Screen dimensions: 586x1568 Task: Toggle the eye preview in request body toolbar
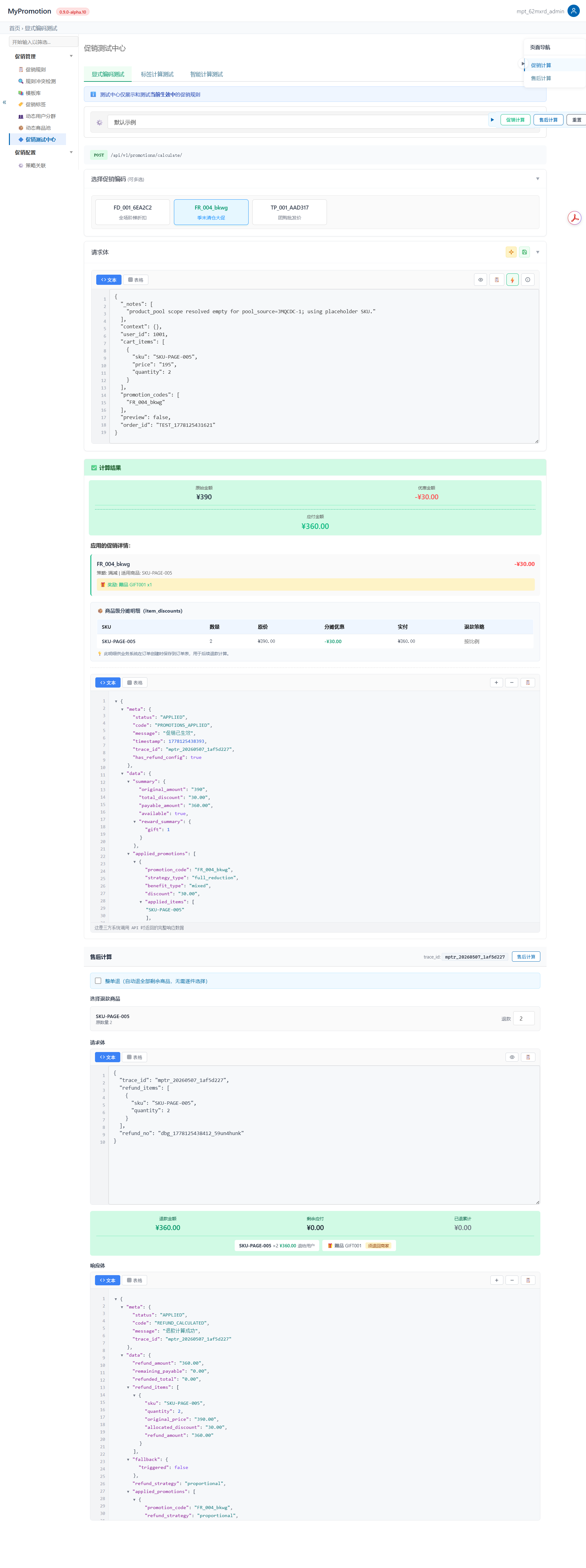pyautogui.click(x=481, y=280)
